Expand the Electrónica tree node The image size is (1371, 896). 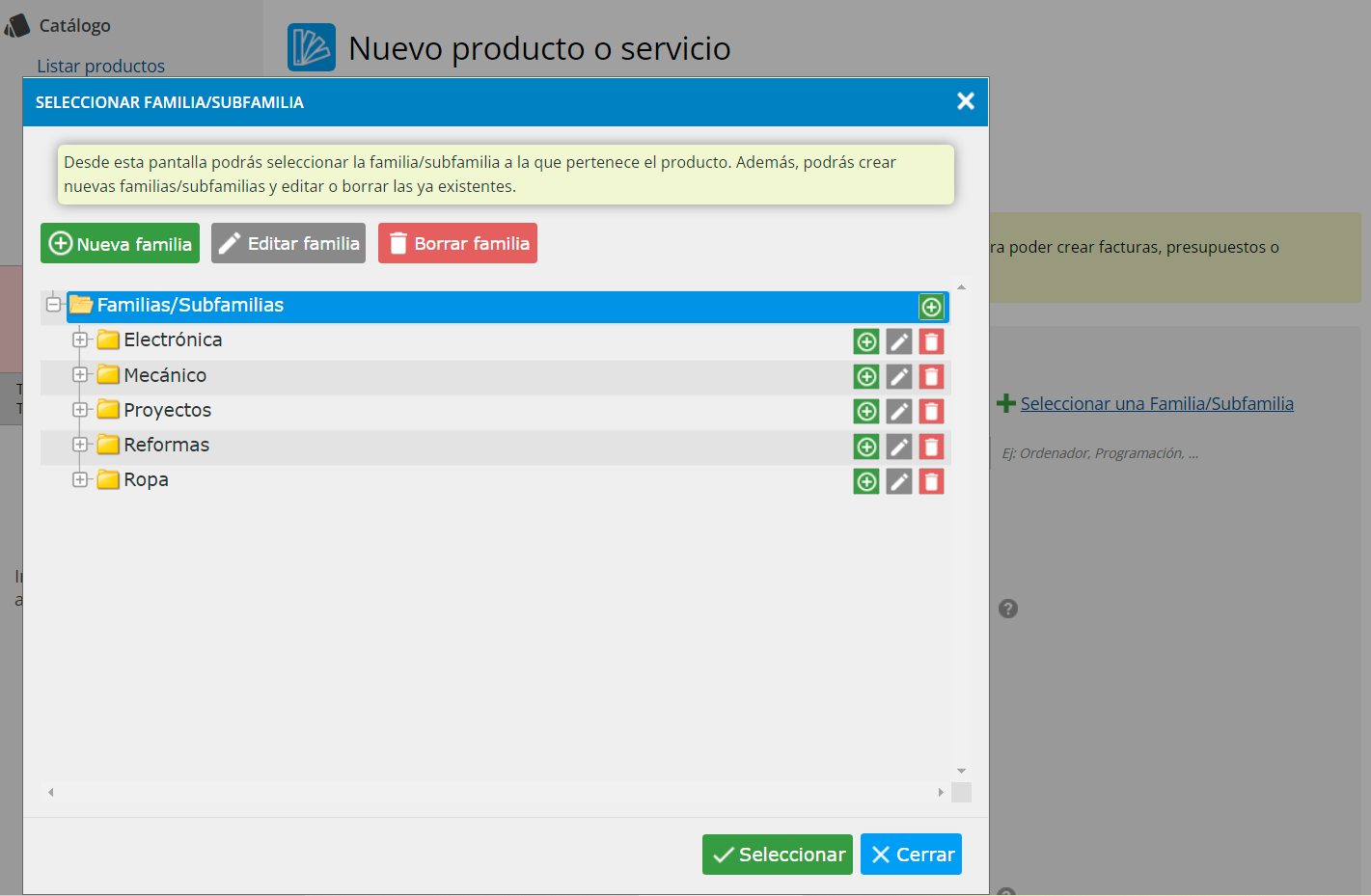click(80, 339)
